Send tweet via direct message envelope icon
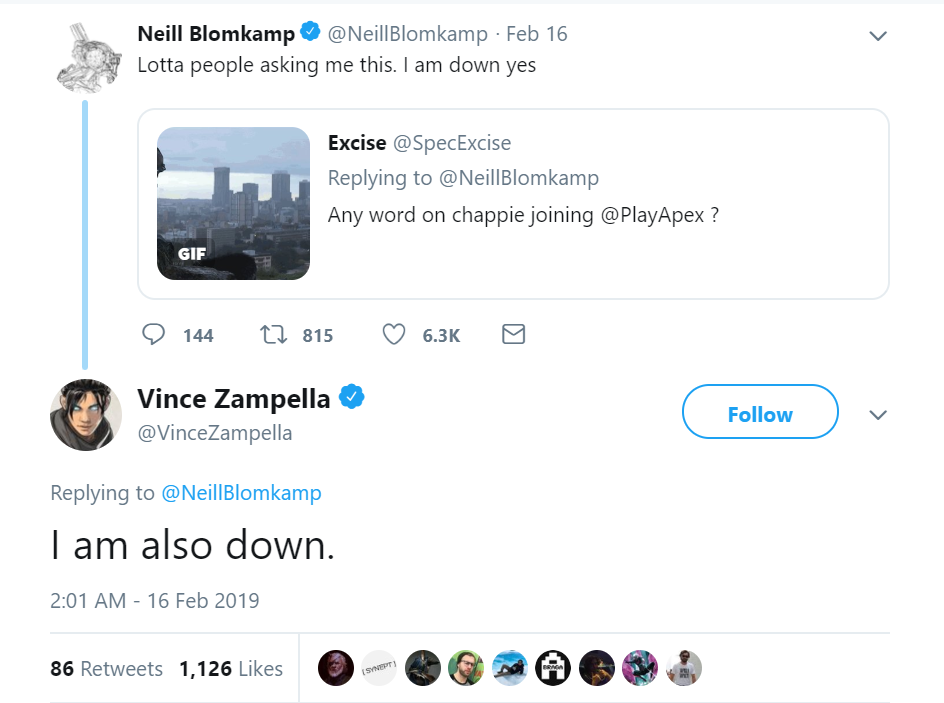Viewport: 944px width, 703px height. click(513, 334)
